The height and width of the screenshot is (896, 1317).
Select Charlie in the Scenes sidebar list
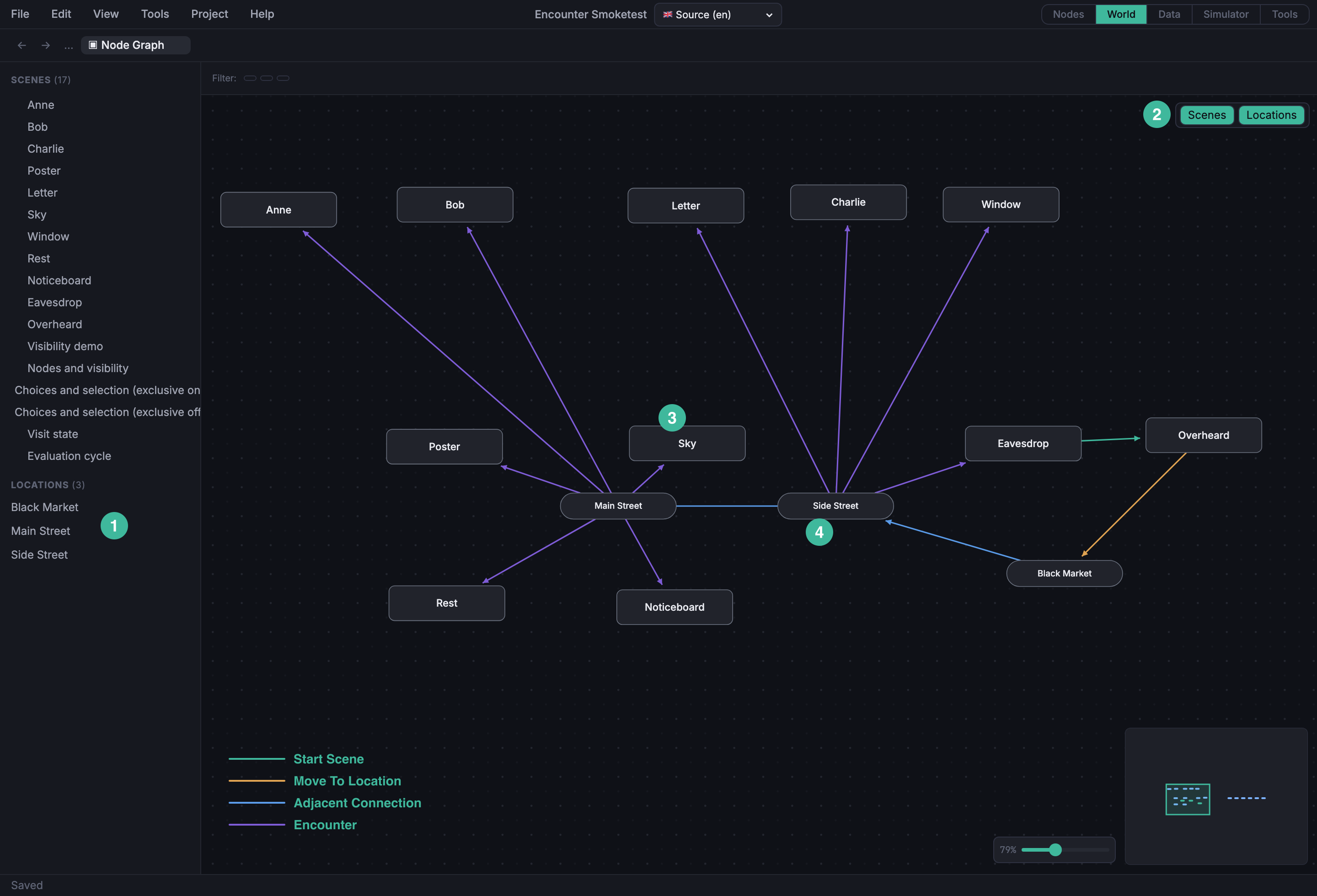[45, 149]
